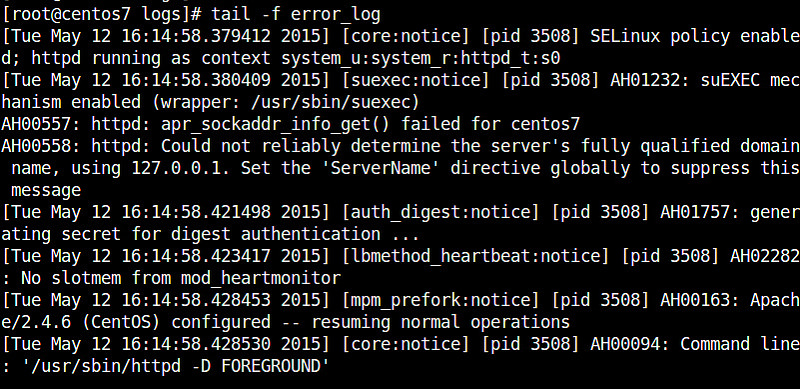Click the 'AH00558:' warning code

41,146
